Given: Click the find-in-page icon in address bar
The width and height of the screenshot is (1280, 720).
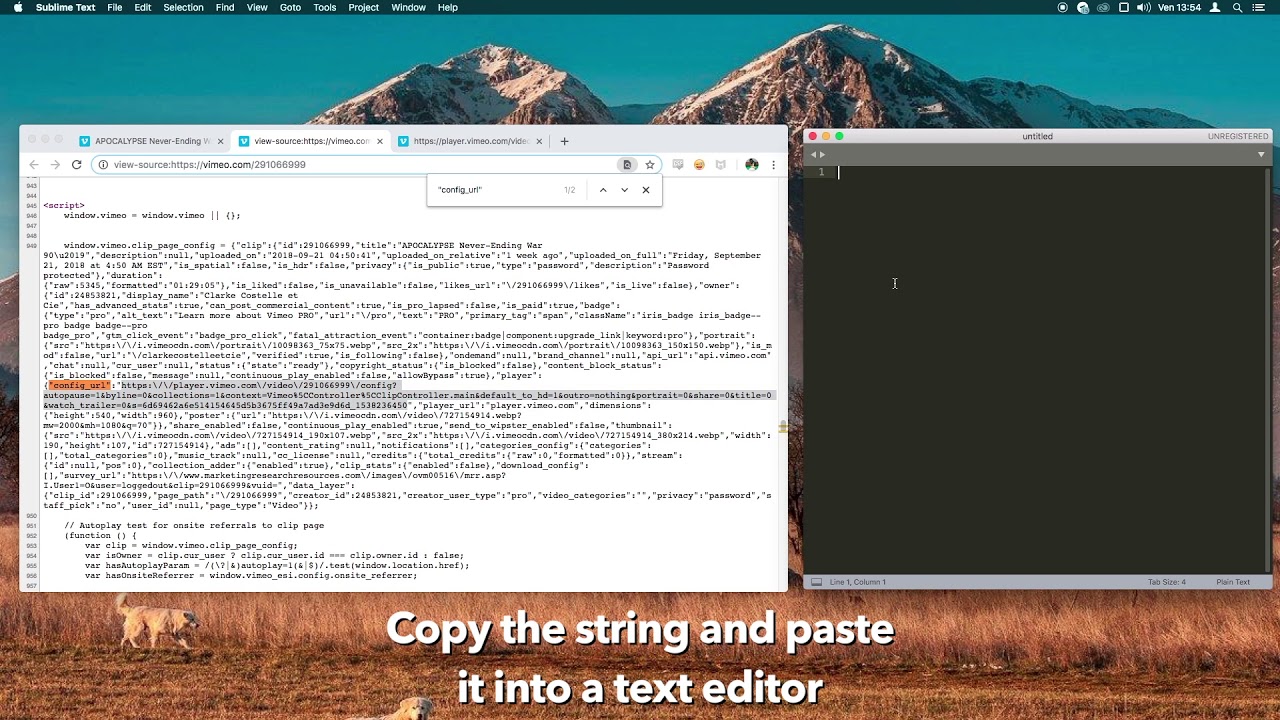Looking at the screenshot, I should 627,164.
